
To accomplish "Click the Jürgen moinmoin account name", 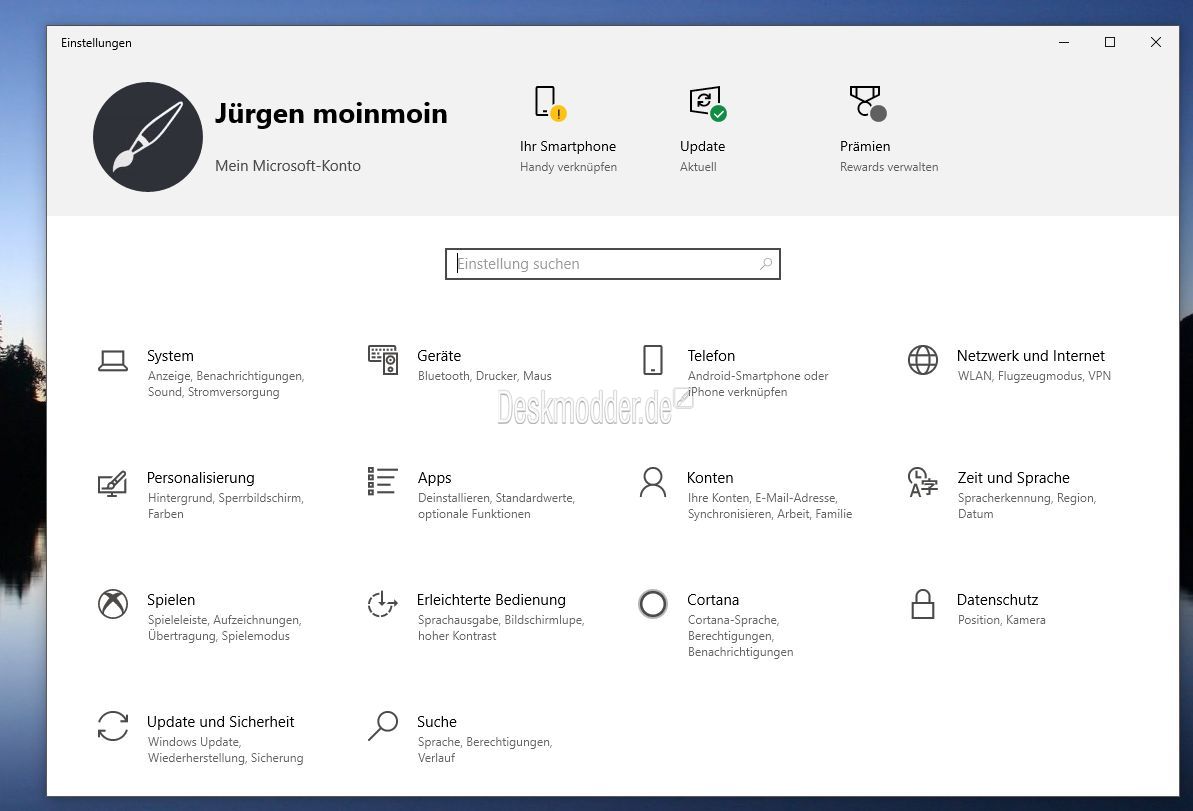I will click(331, 113).
